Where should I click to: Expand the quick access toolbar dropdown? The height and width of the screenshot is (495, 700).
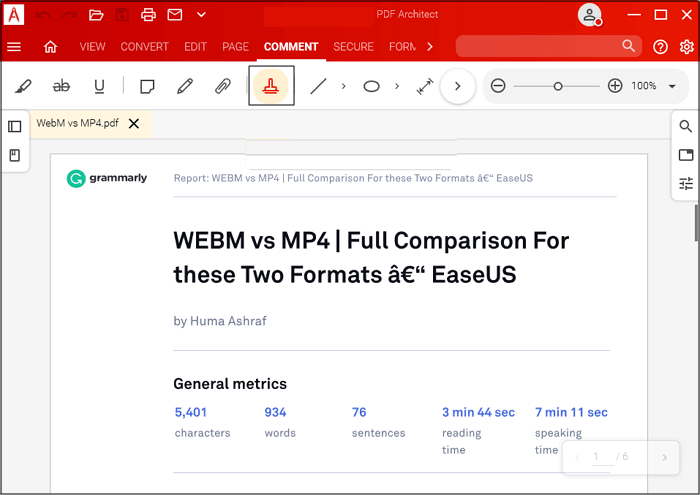point(201,15)
